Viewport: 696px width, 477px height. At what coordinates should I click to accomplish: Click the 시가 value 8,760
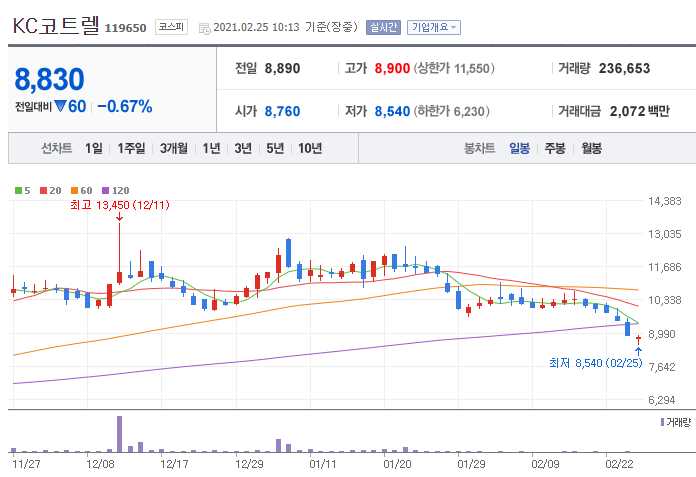coord(282,111)
